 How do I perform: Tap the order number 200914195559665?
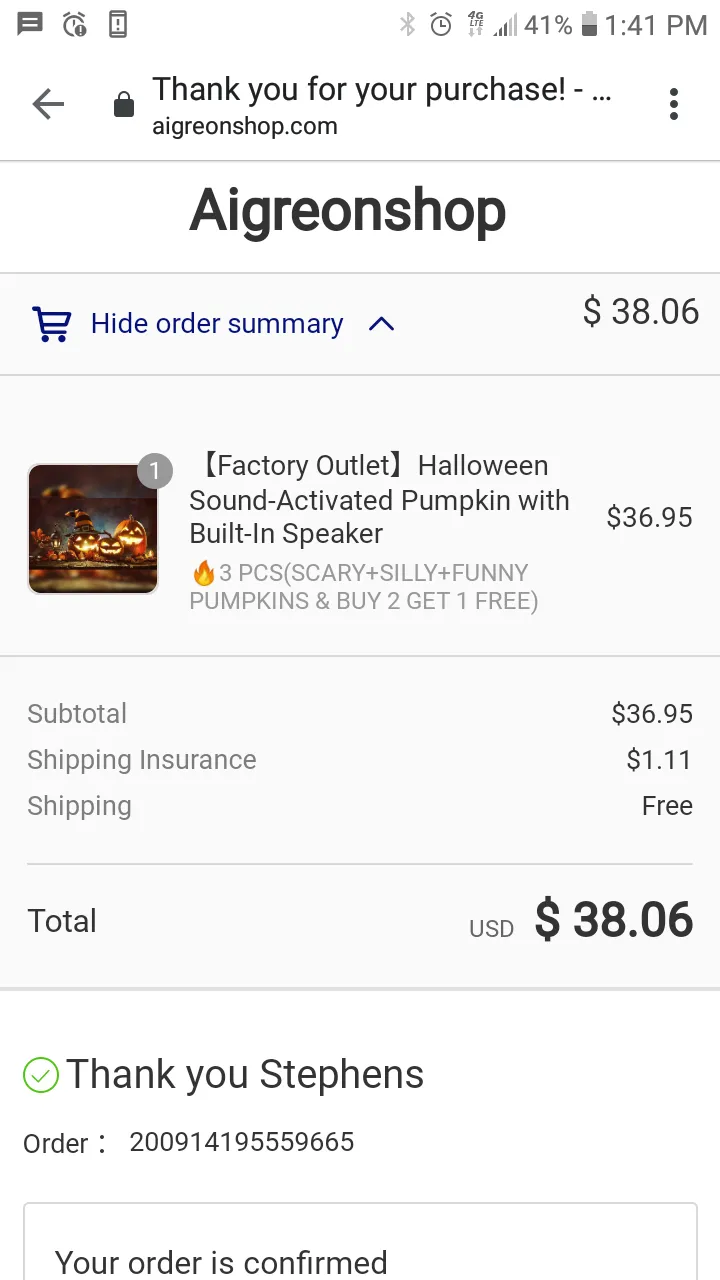pos(242,1142)
